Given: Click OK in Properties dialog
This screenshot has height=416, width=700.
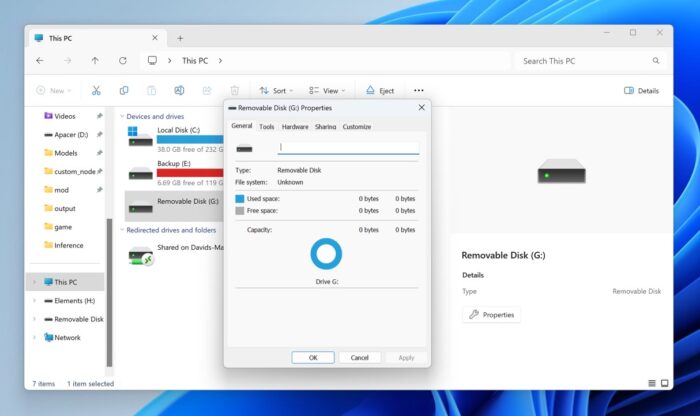Looking at the screenshot, I should pos(313,357).
